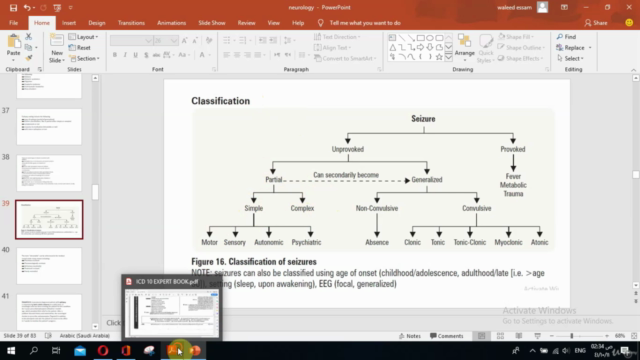640x360 pixels.
Task: Open the Layout dropdown
Action: click(83, 37)
